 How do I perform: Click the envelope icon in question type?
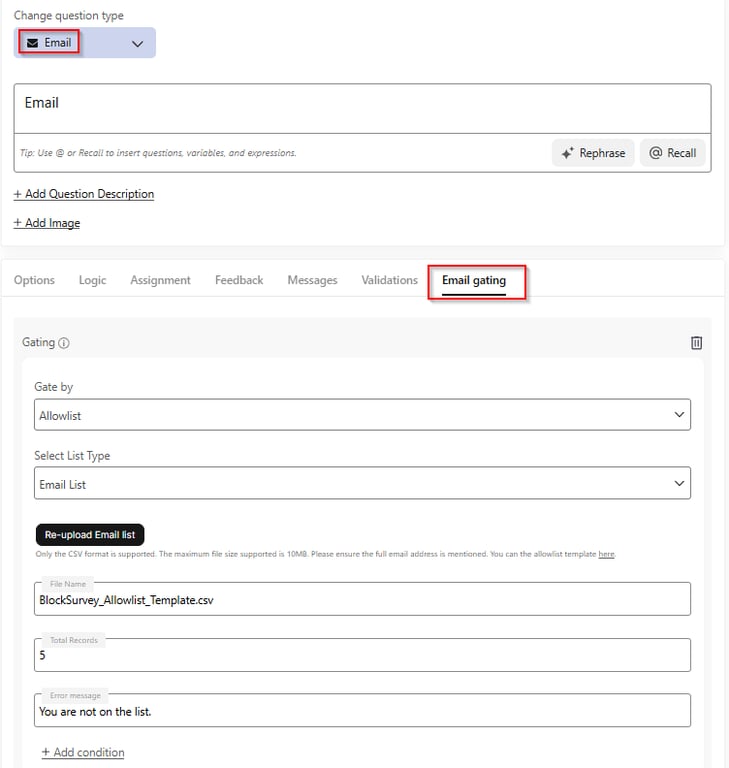point(32,43)
